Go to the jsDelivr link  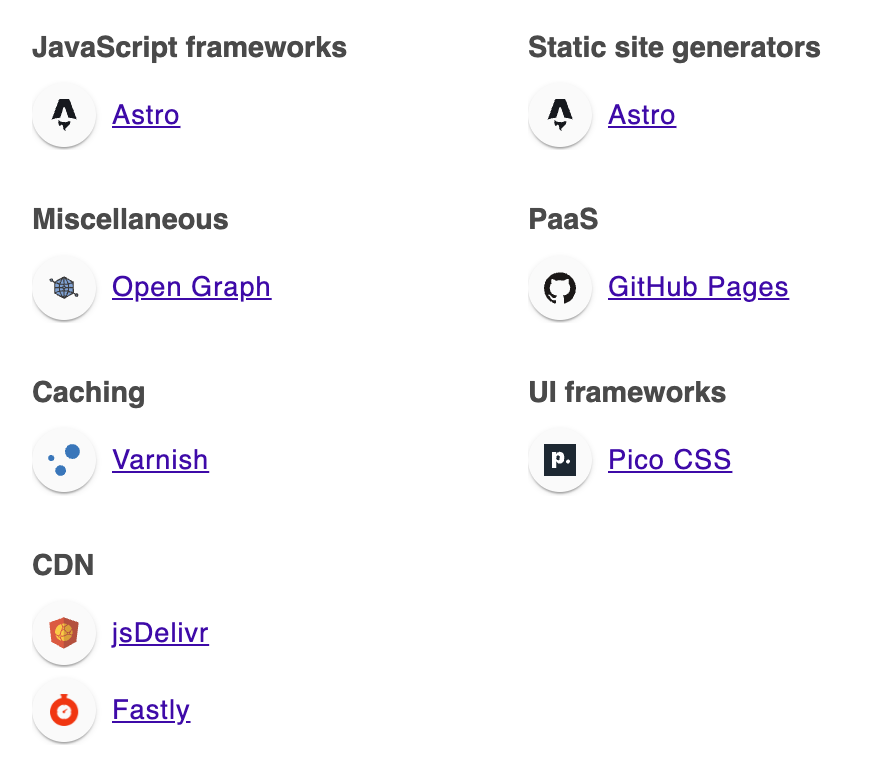(160, 633)
